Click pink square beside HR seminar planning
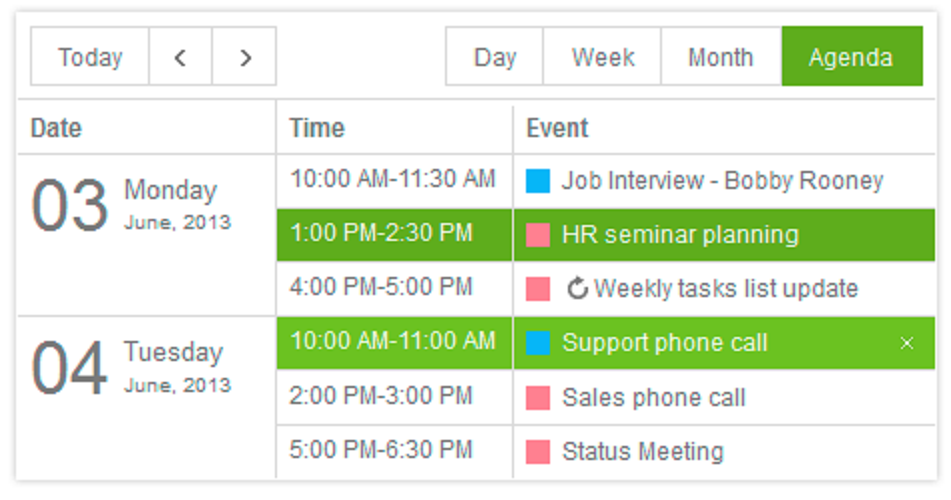951x500 pixels. coord(538,236)
